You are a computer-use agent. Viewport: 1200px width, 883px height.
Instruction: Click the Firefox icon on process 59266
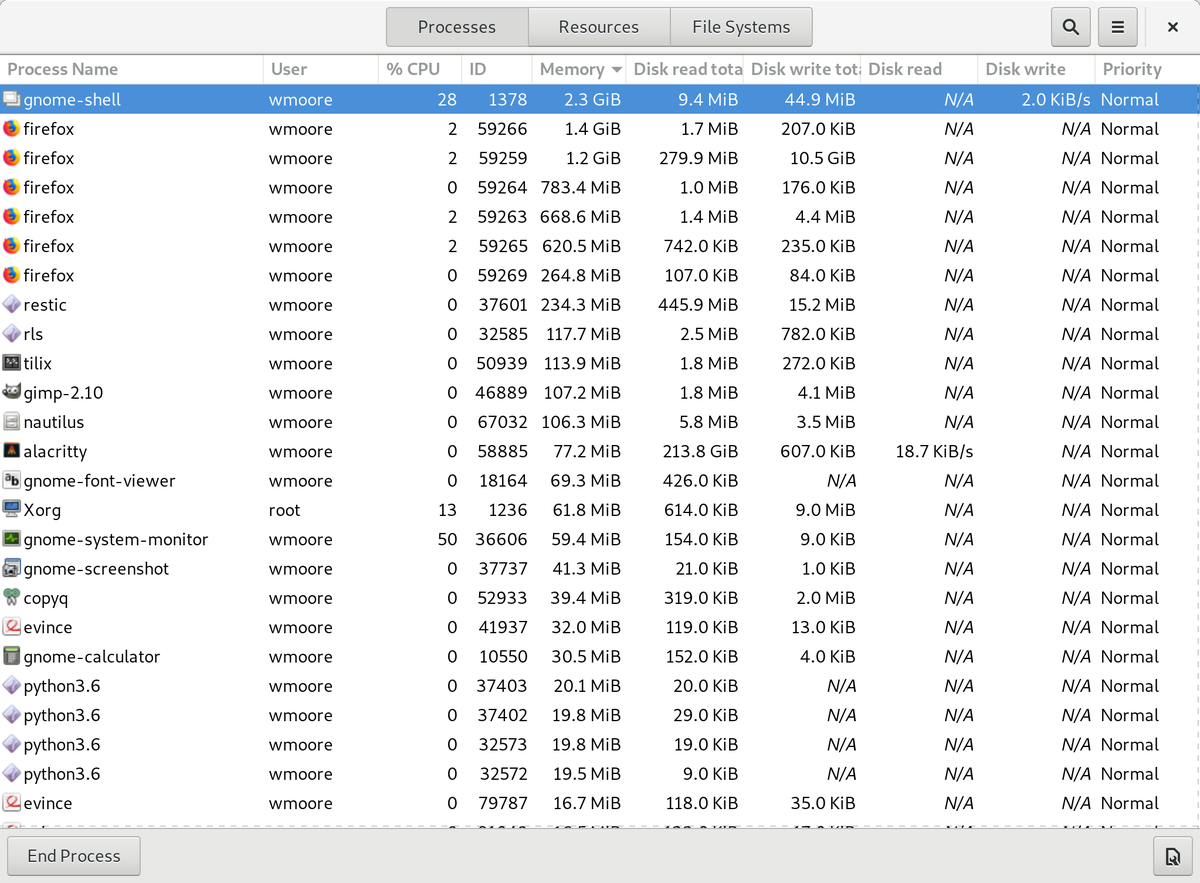[x=14, y=129]
